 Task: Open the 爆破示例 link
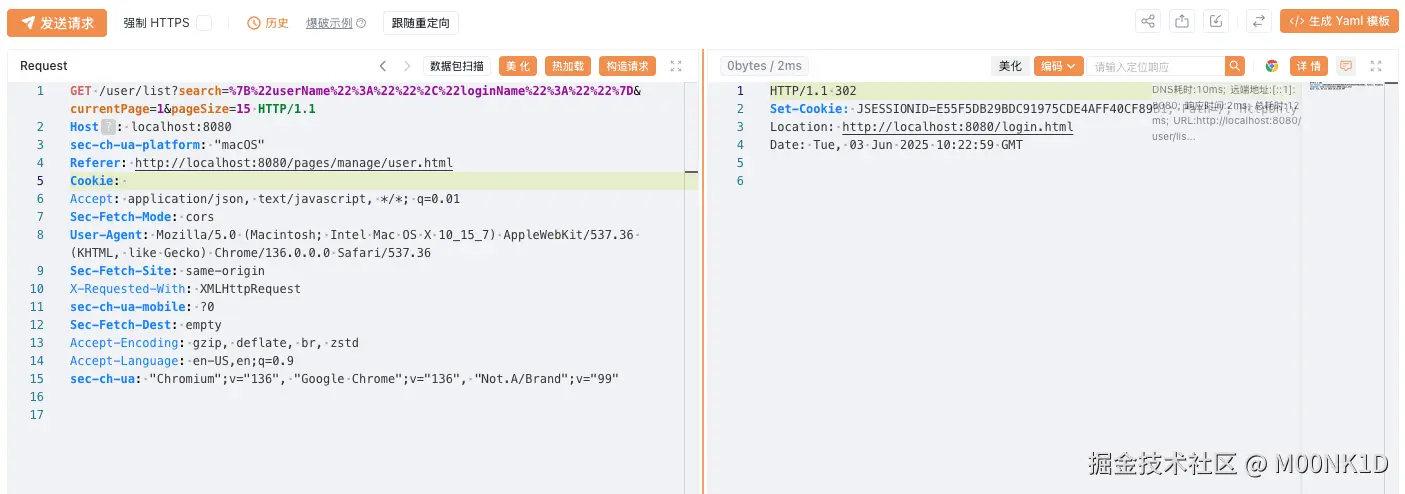tap(329, 23)
